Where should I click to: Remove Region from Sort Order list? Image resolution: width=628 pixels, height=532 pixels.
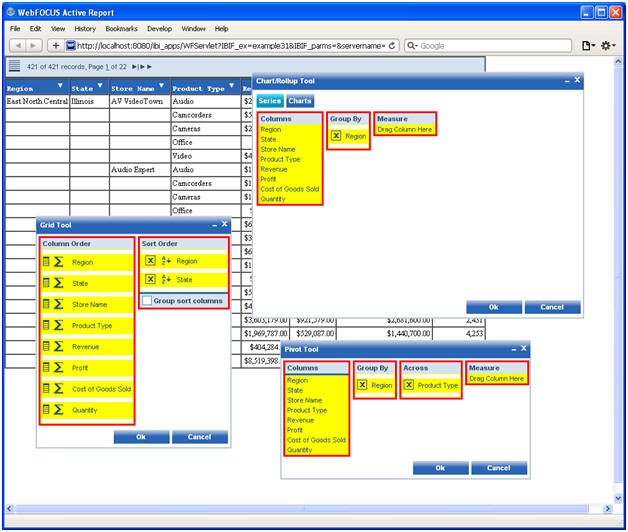(150, 261)
